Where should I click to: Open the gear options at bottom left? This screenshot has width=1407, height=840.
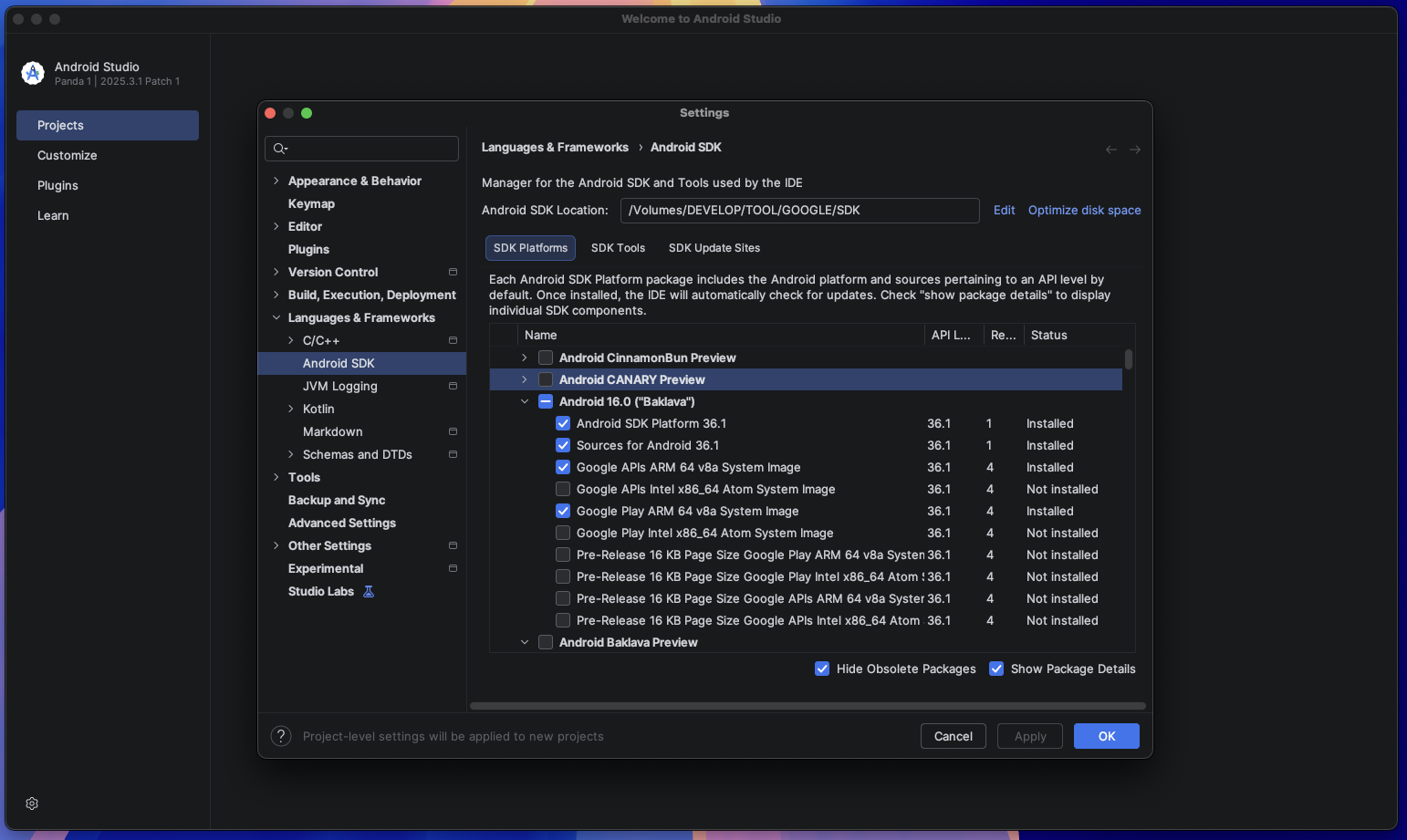[32, 804]
